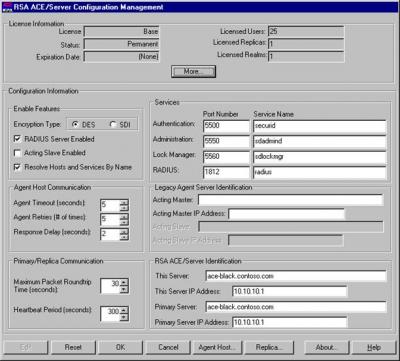Click the Status field showing Permanent
This screenshot has height=361, width=400.
[121, 44]
